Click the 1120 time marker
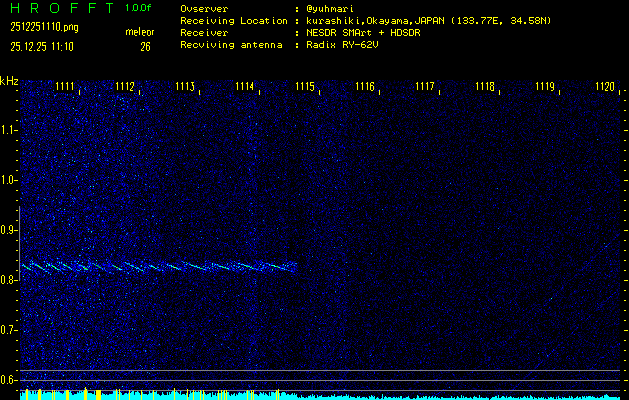 [x=605, y=87]
